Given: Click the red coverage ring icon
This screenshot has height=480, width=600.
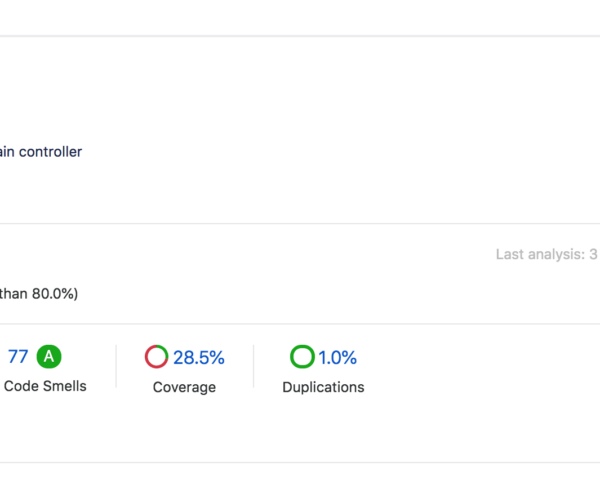Looking at the screenshot, I should click(x=157, y=357).
